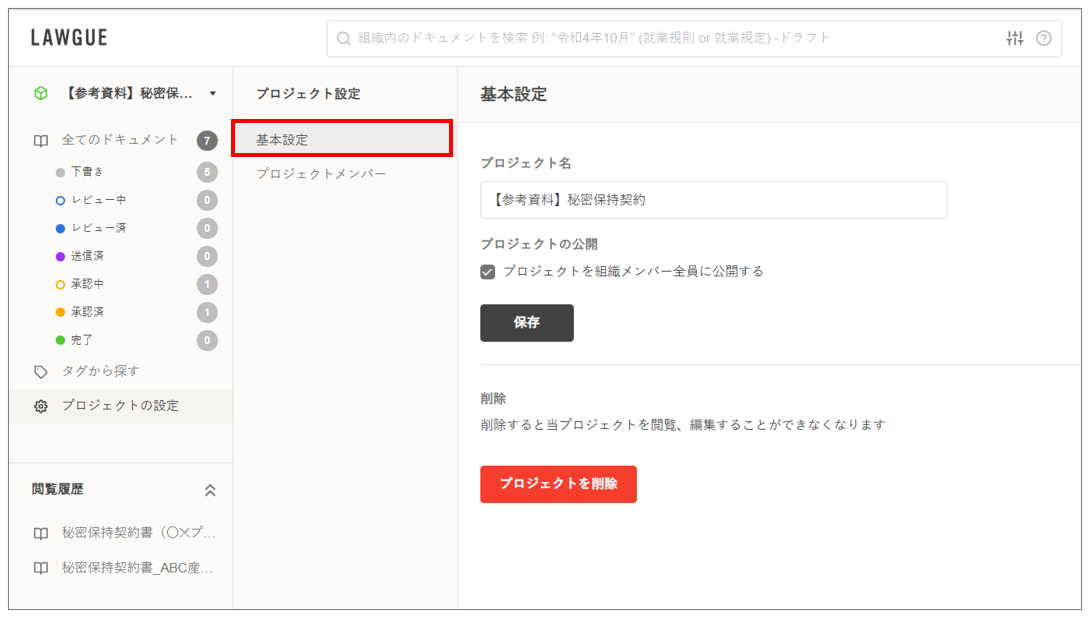Viewport: 1088px width, 618px height.
Task: Open the search filter sliders icon
Action: (x=1014, y=39)
